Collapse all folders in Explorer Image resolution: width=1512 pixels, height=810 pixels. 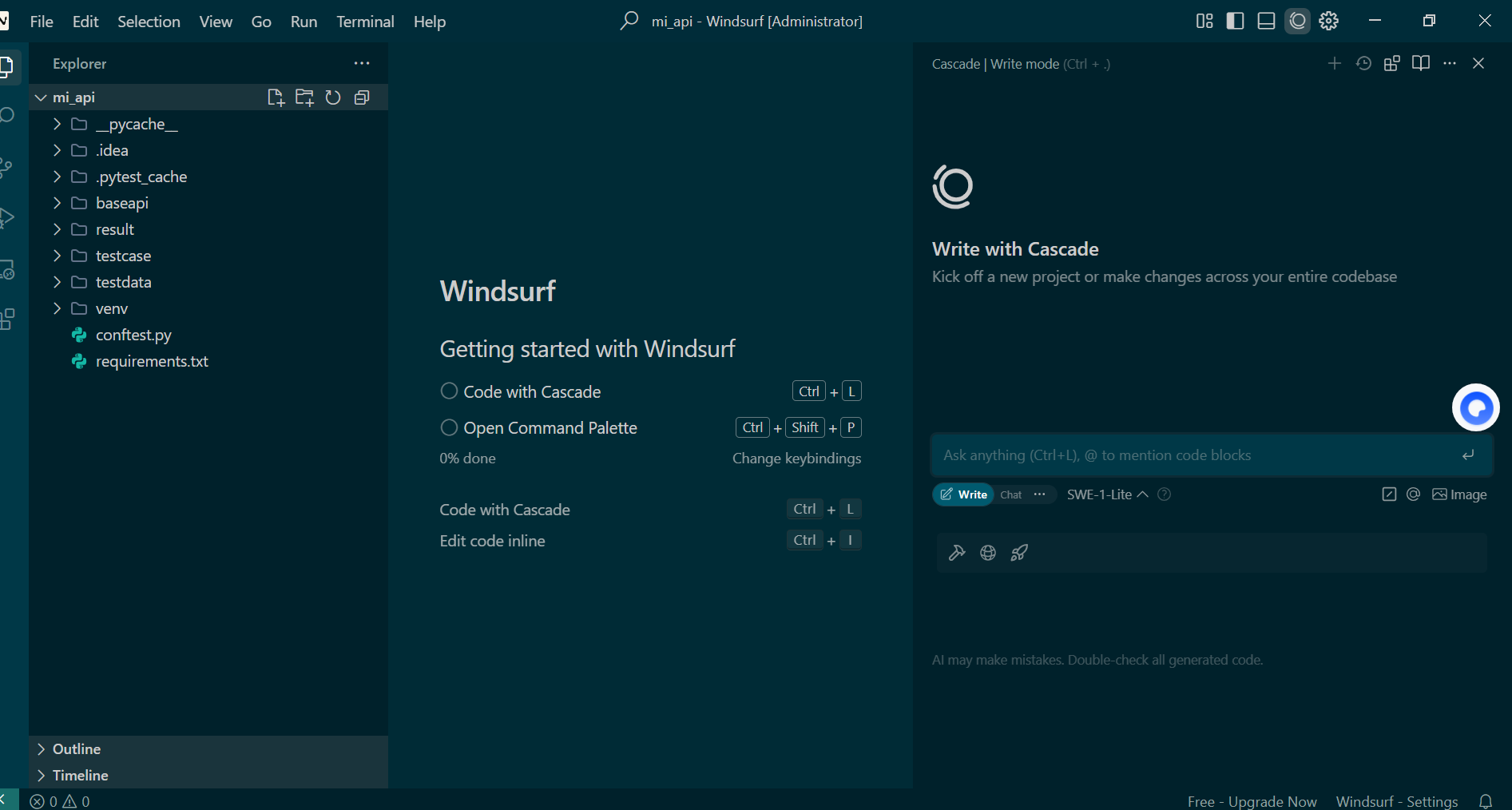(362, 97)
